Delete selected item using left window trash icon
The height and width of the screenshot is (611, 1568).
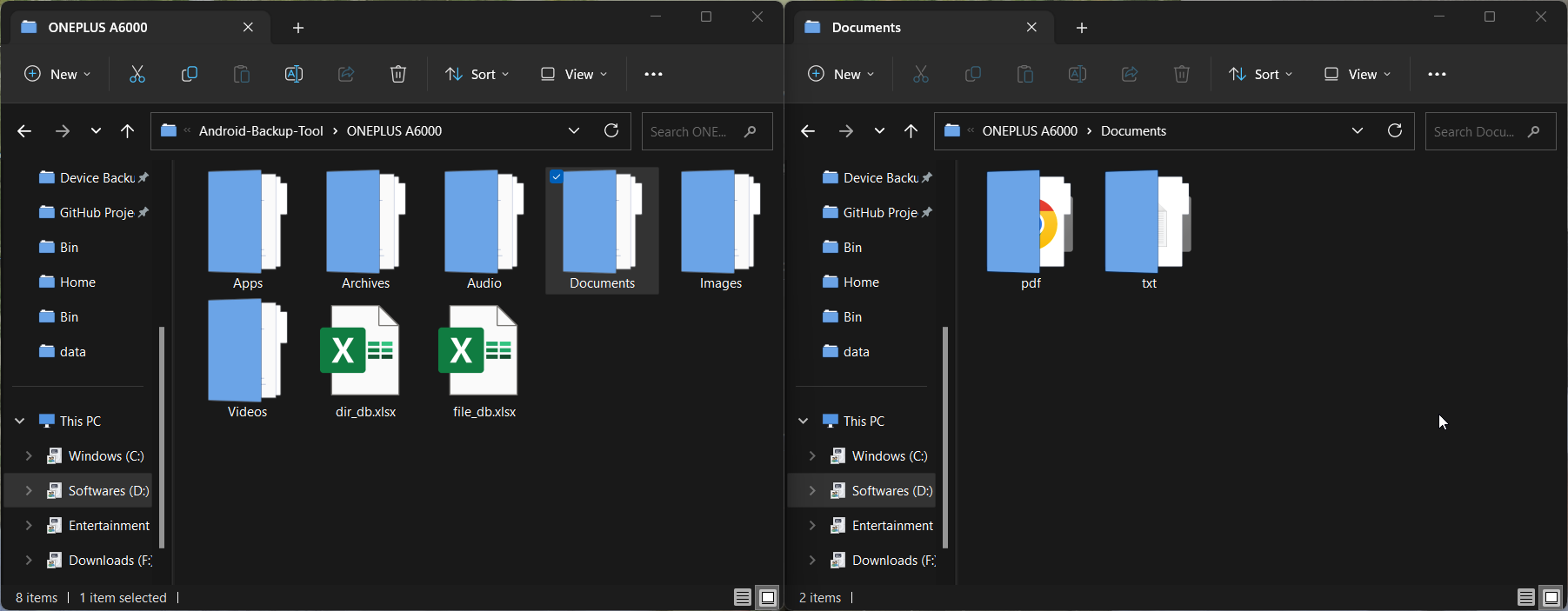[x=398, y=75]
